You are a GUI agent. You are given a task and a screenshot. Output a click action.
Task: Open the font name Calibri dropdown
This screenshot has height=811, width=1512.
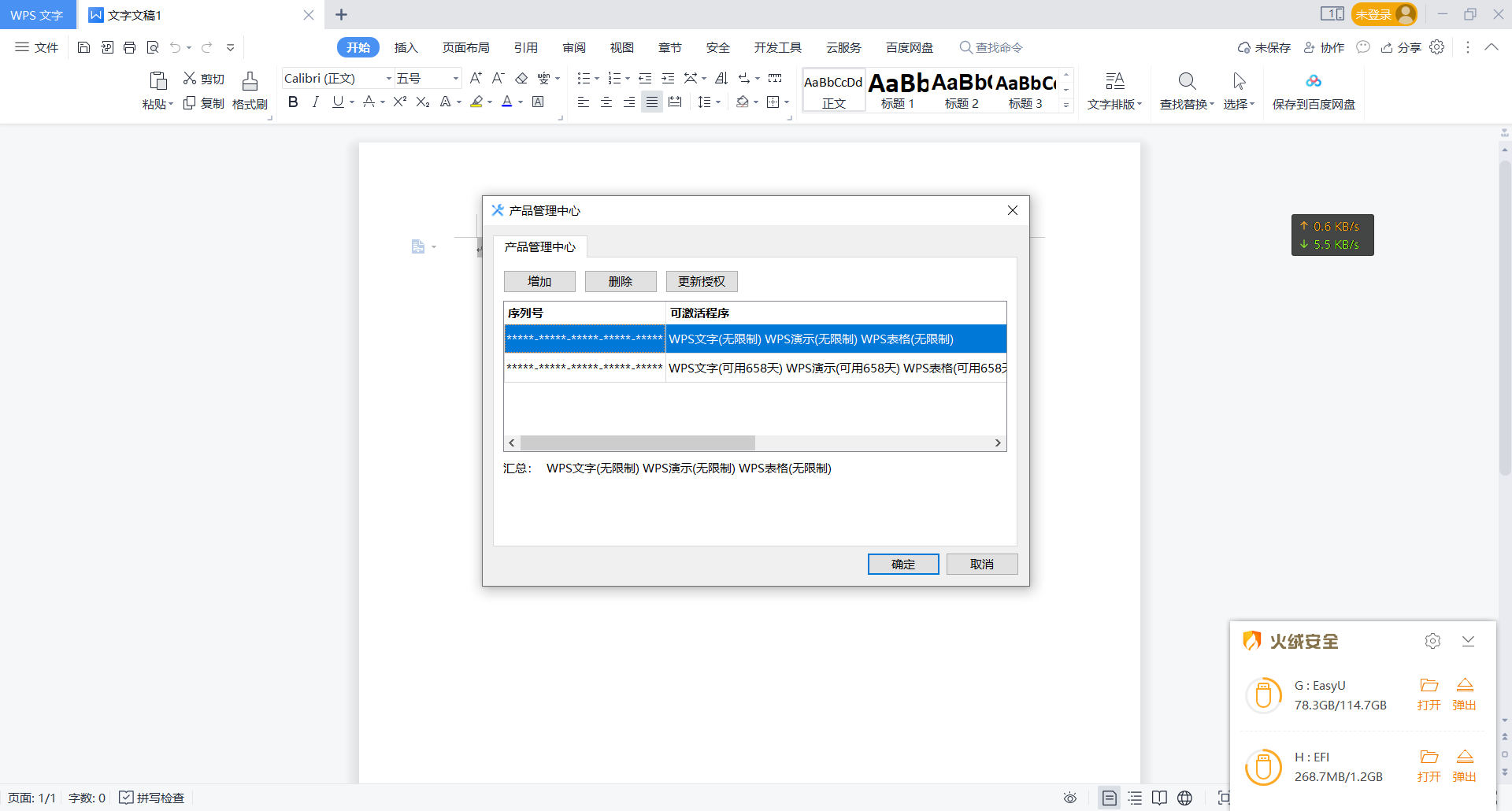point(388,79)
